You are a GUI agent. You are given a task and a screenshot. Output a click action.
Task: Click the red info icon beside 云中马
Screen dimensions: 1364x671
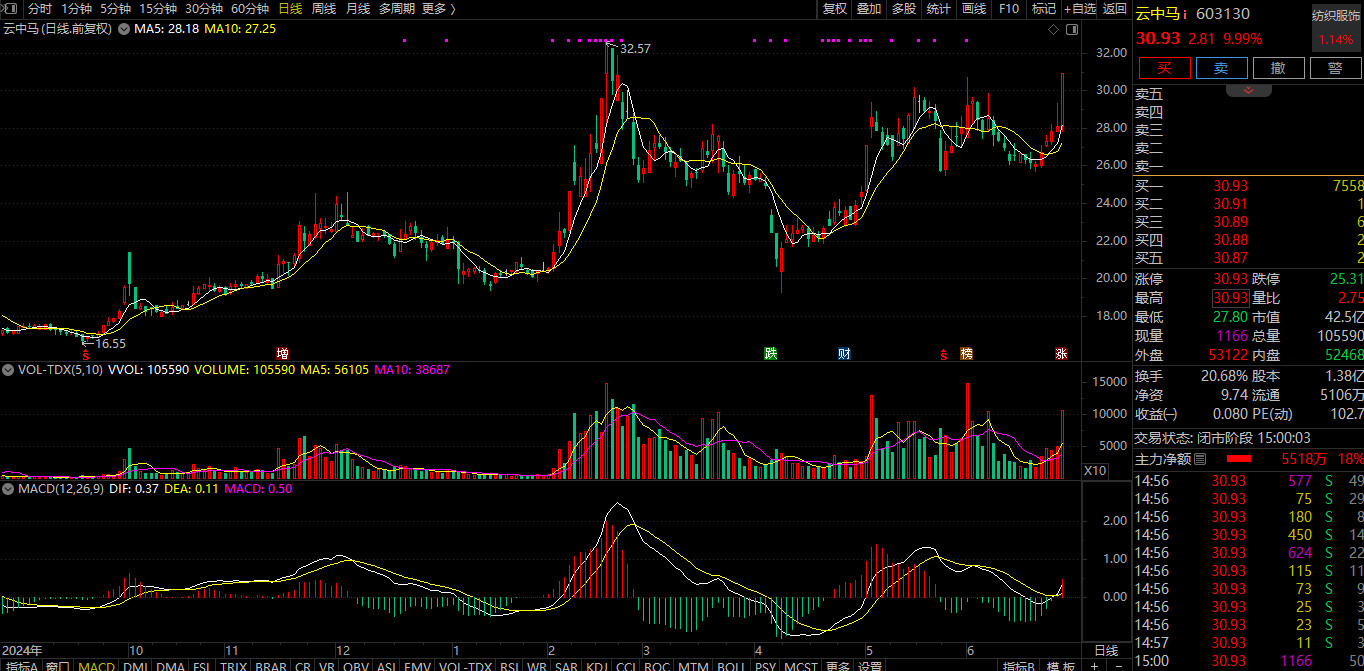pyautogui.click(x=1185, y=14)
